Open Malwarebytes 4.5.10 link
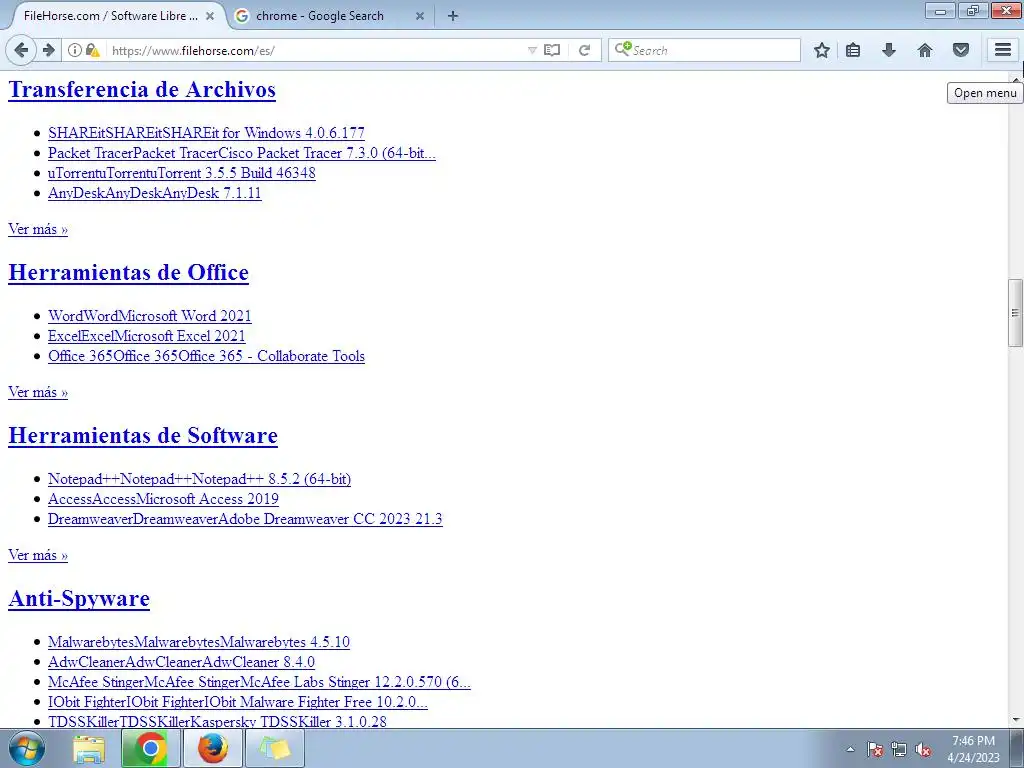 coord(199,642)
